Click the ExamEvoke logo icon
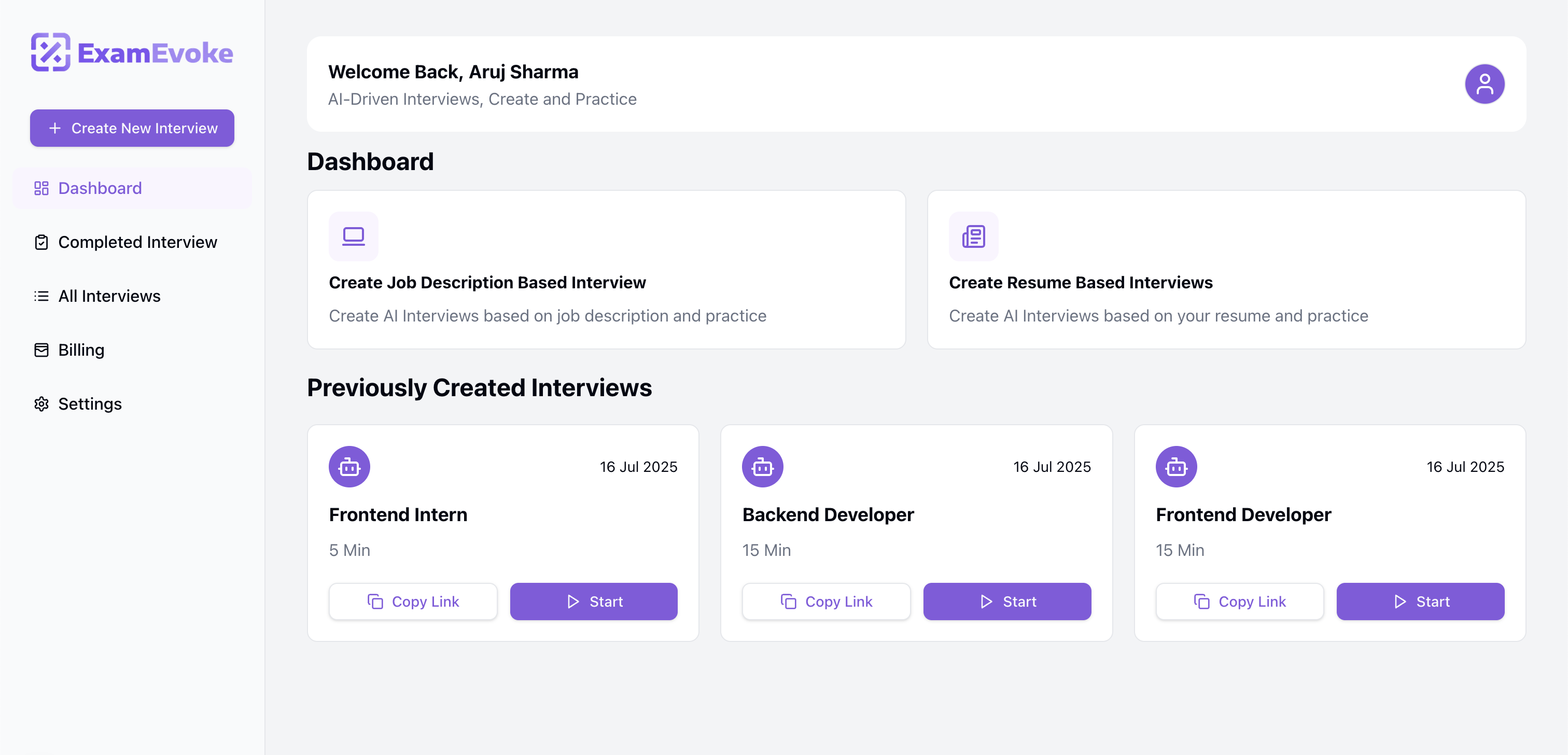 [x=50, y=52]
